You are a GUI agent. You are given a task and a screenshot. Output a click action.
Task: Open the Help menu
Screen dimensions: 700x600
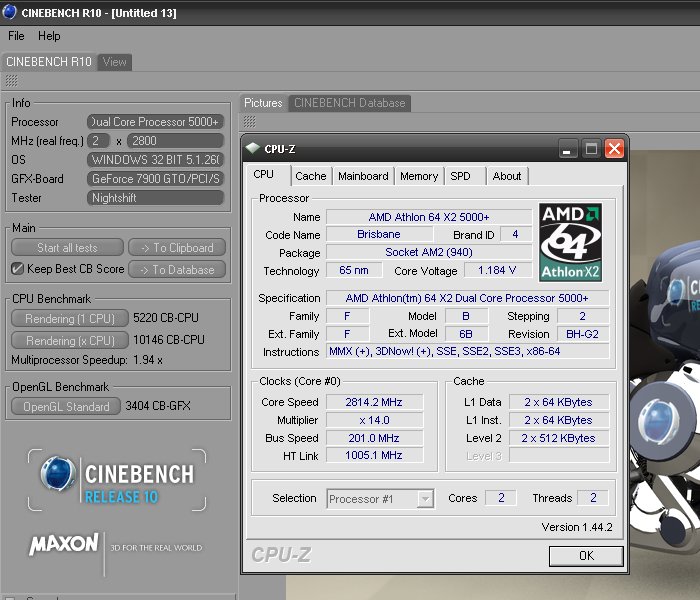(49, 36)
